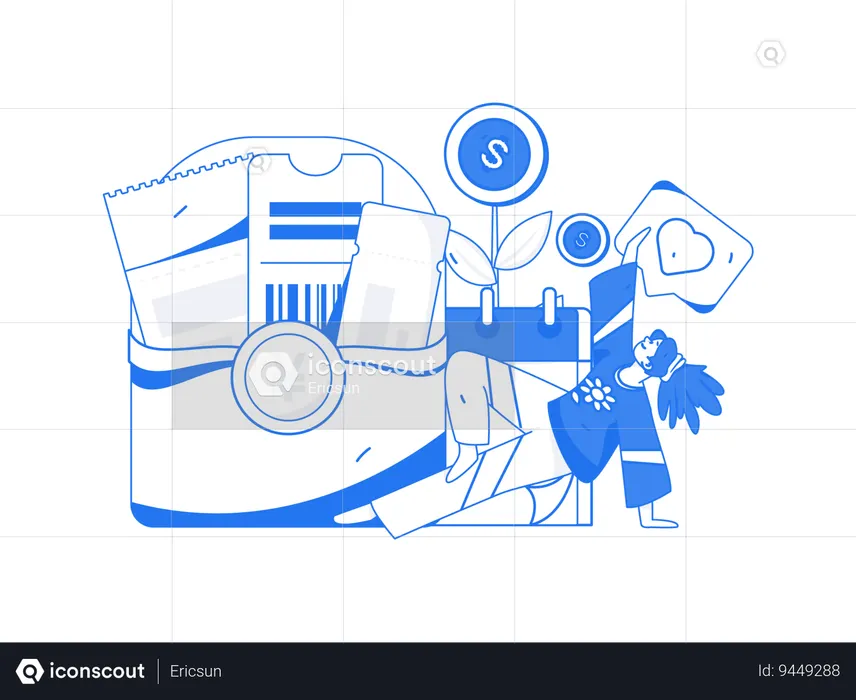Click the wallet illustration thumbnail
This screenshot has height=700, width=856.
click(x=428, y=321)
